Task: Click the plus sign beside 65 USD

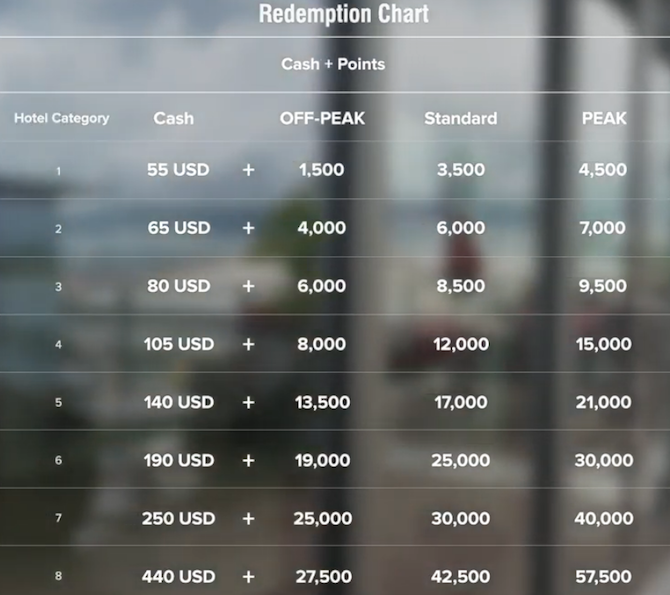Action: pos(248,228)
